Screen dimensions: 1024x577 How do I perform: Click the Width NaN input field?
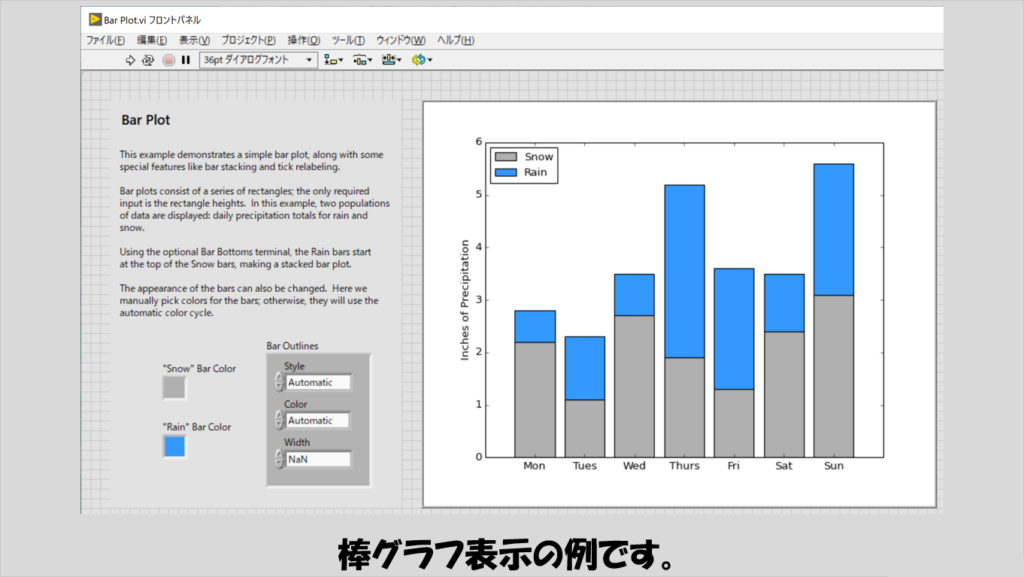click(x=318, y=459)
